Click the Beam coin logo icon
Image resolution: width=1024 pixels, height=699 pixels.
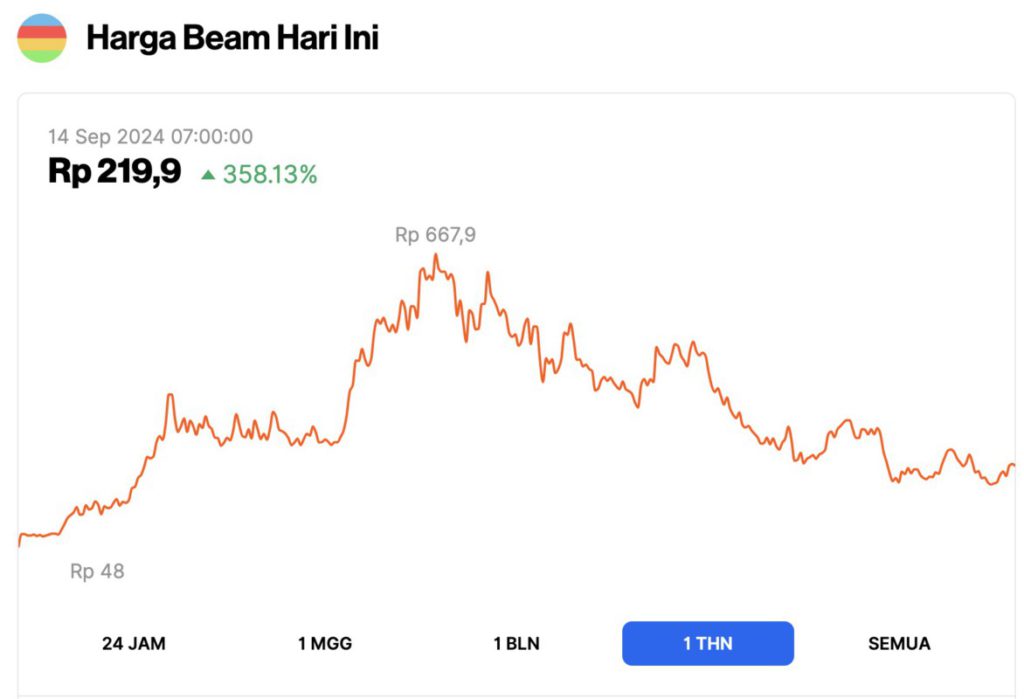click(x=42, y=39)
